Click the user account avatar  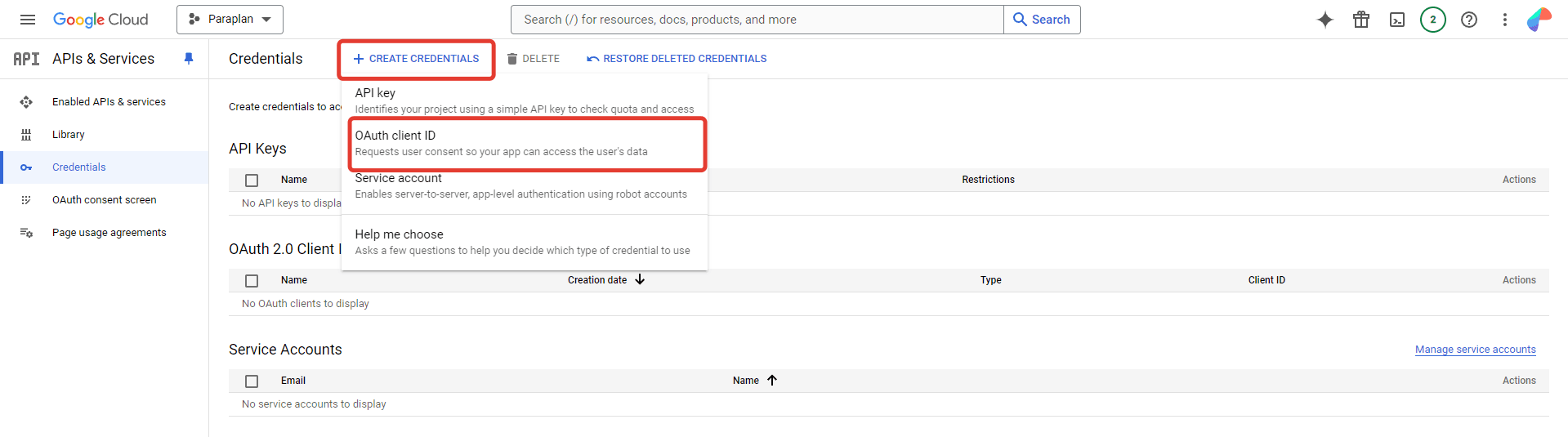coord(1539,20)
